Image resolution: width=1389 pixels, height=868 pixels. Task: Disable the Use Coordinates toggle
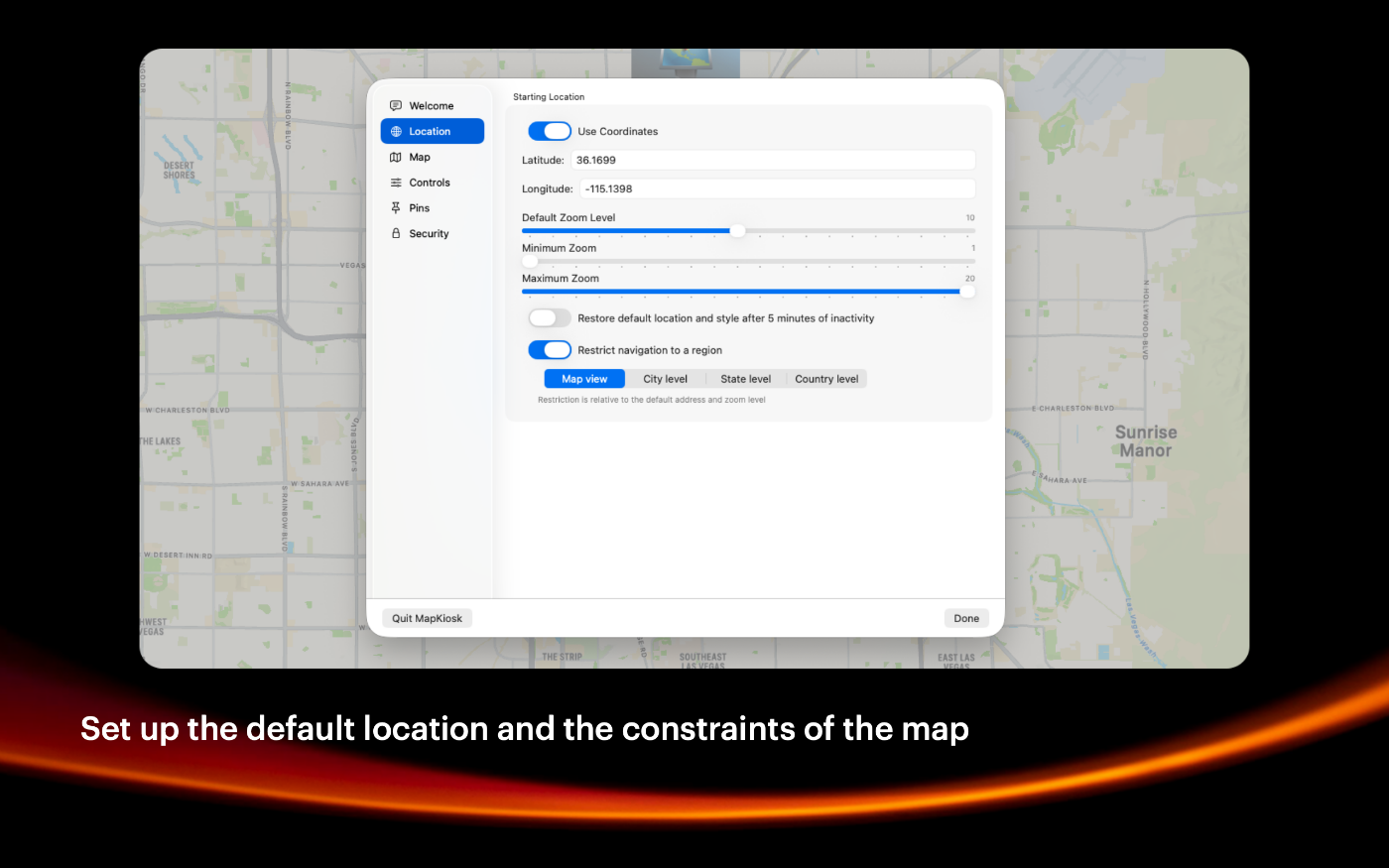tap(550, 131)
